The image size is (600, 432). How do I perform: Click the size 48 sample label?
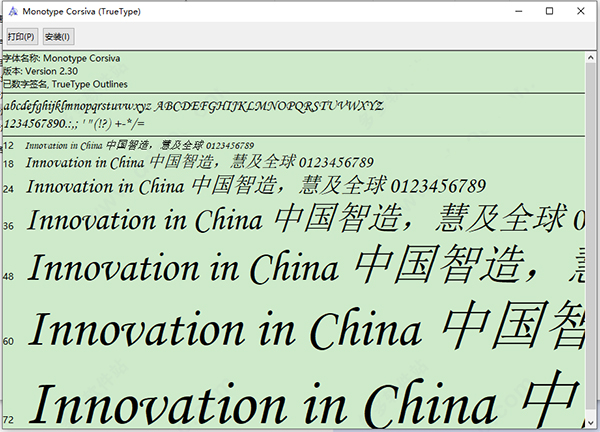click(8, 276)
